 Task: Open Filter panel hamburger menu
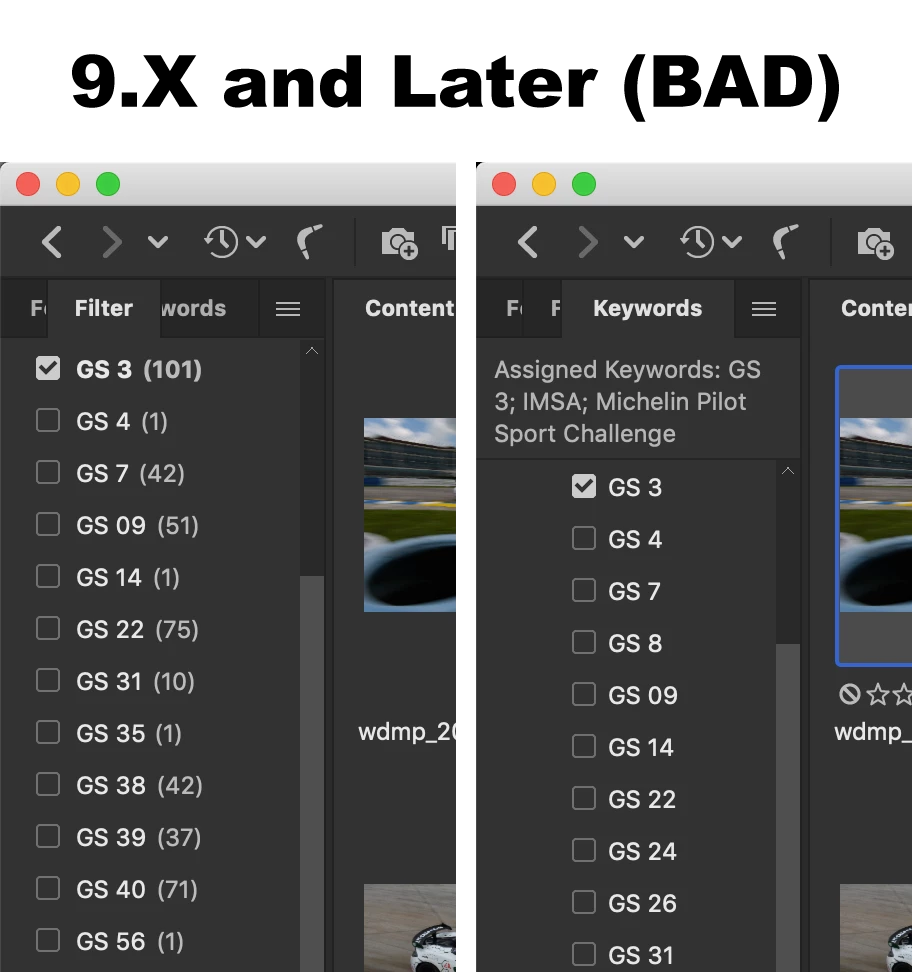(288, 309)
